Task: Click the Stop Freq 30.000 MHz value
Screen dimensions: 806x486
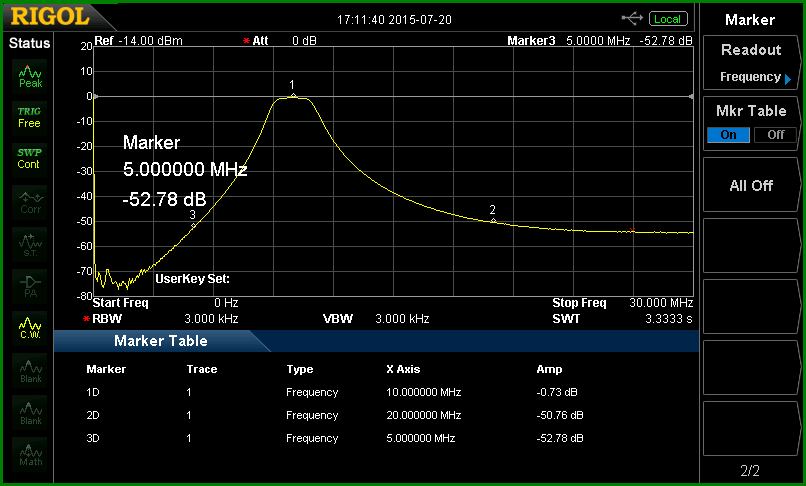Action: point(661,303)
